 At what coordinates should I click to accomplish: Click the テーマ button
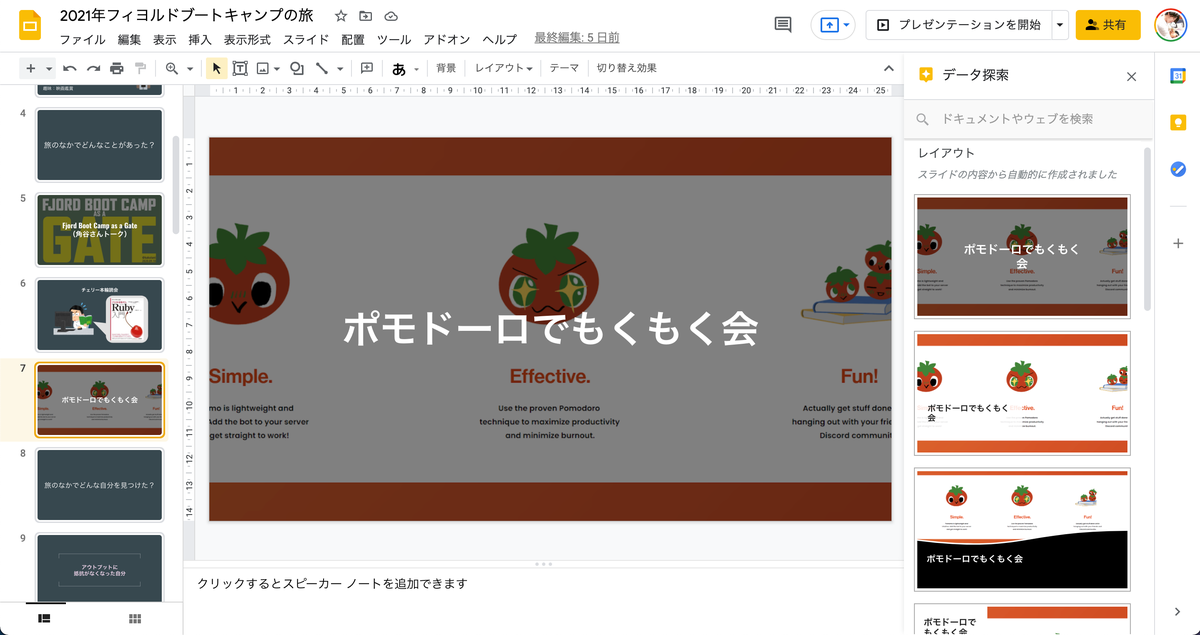(x=564, y=68)
